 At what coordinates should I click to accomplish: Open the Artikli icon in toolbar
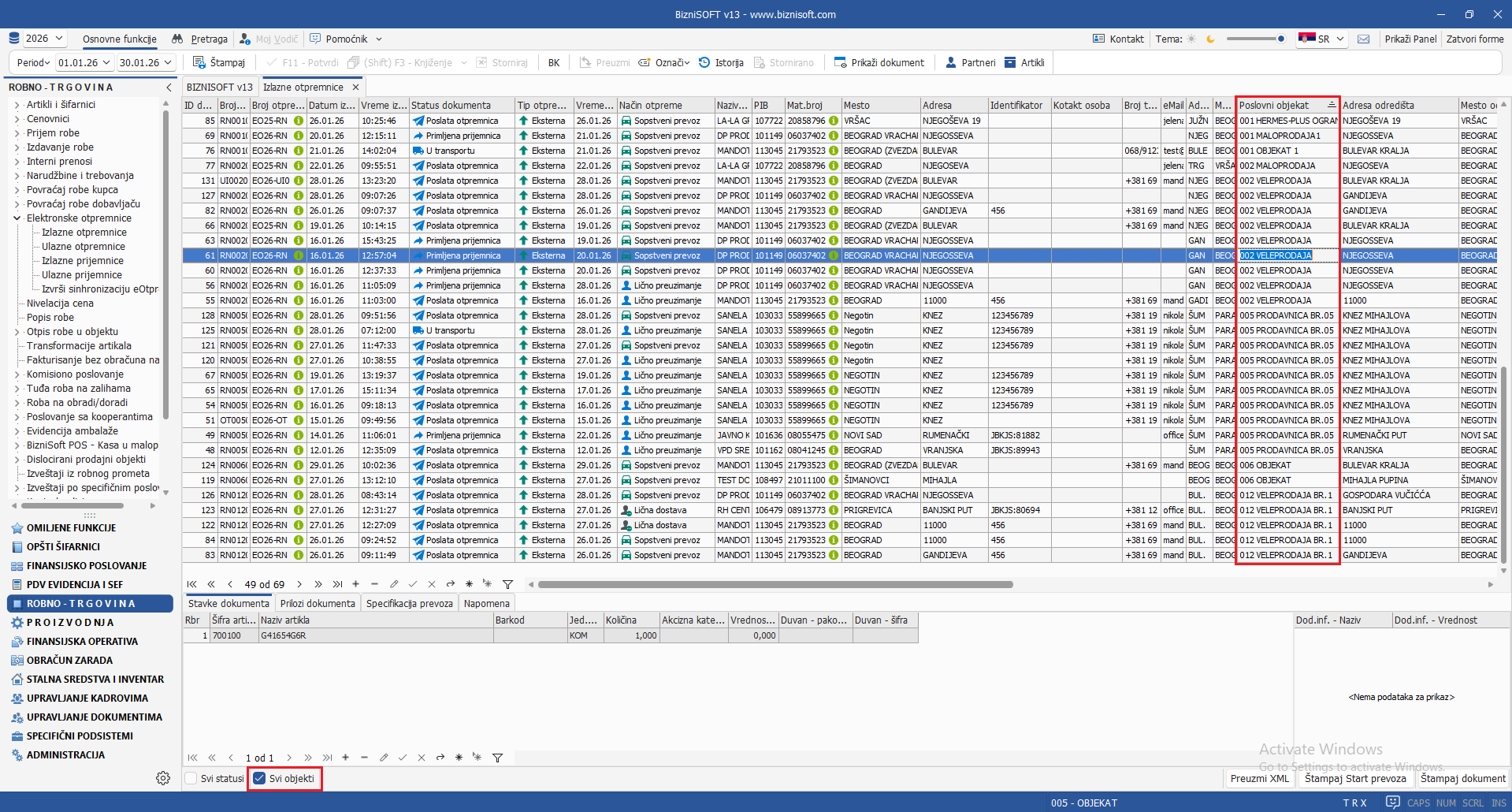click(x=1010, y=62)
